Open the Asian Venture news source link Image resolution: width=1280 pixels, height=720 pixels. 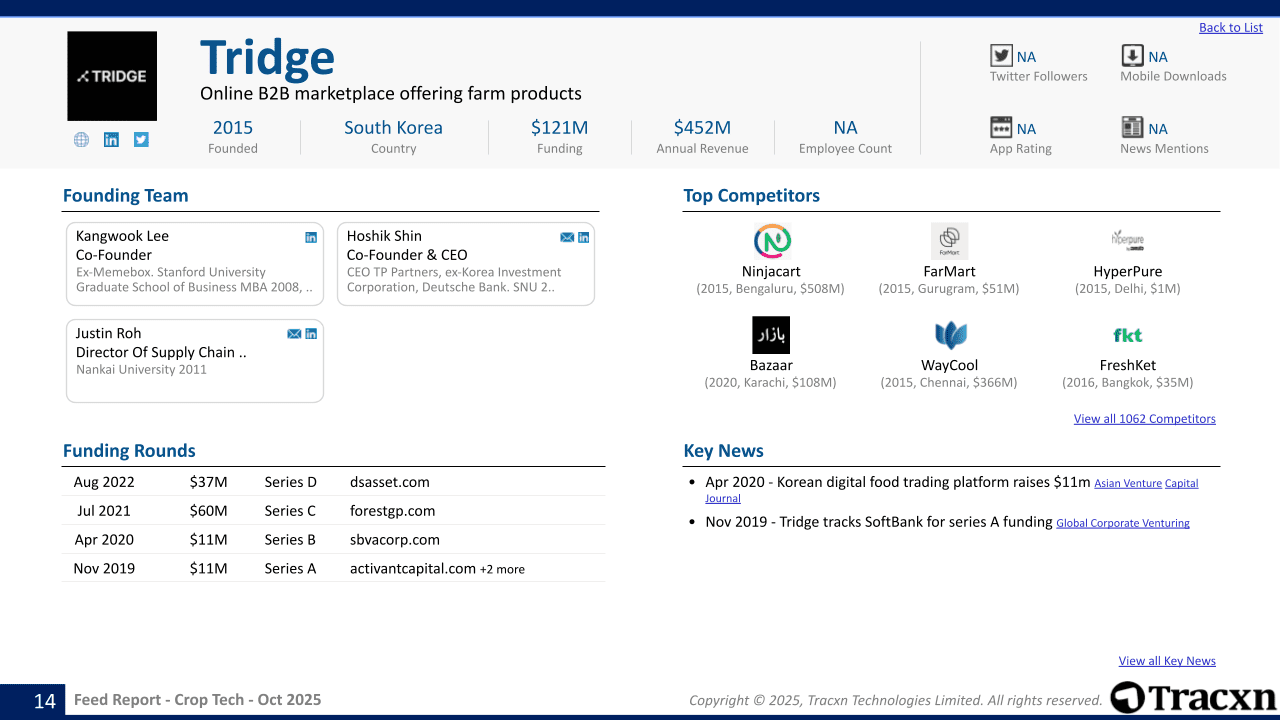click(x=1127, y=484)
